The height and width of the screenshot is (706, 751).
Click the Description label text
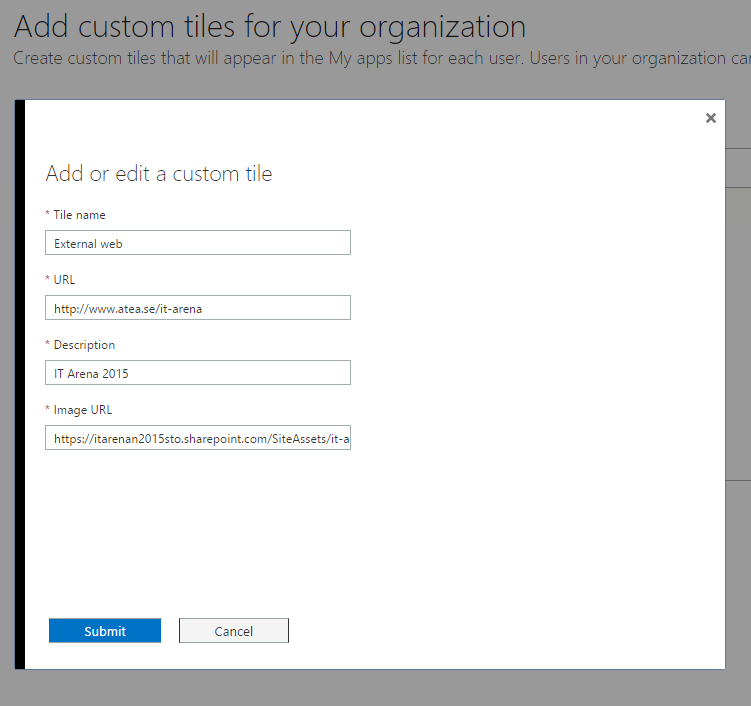tap(84, 345)
